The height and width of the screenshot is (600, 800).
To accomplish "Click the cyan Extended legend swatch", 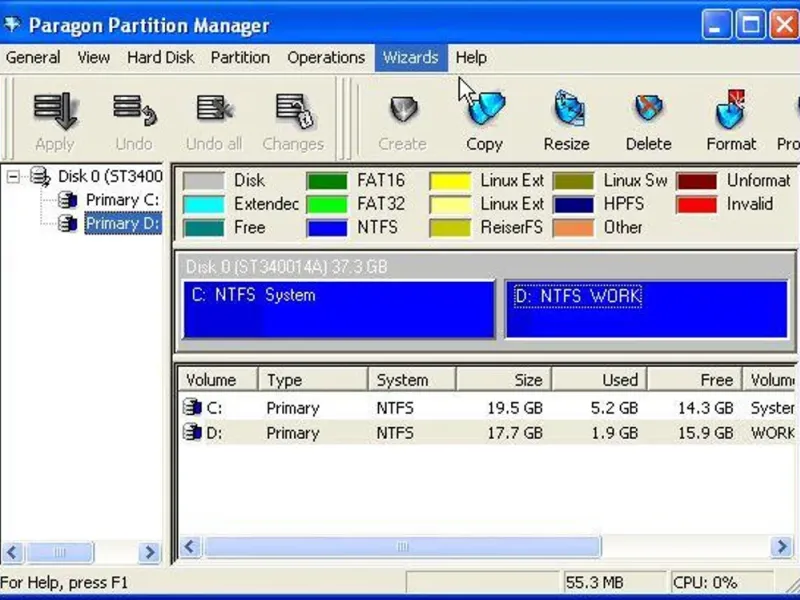I will coord(204,205).
